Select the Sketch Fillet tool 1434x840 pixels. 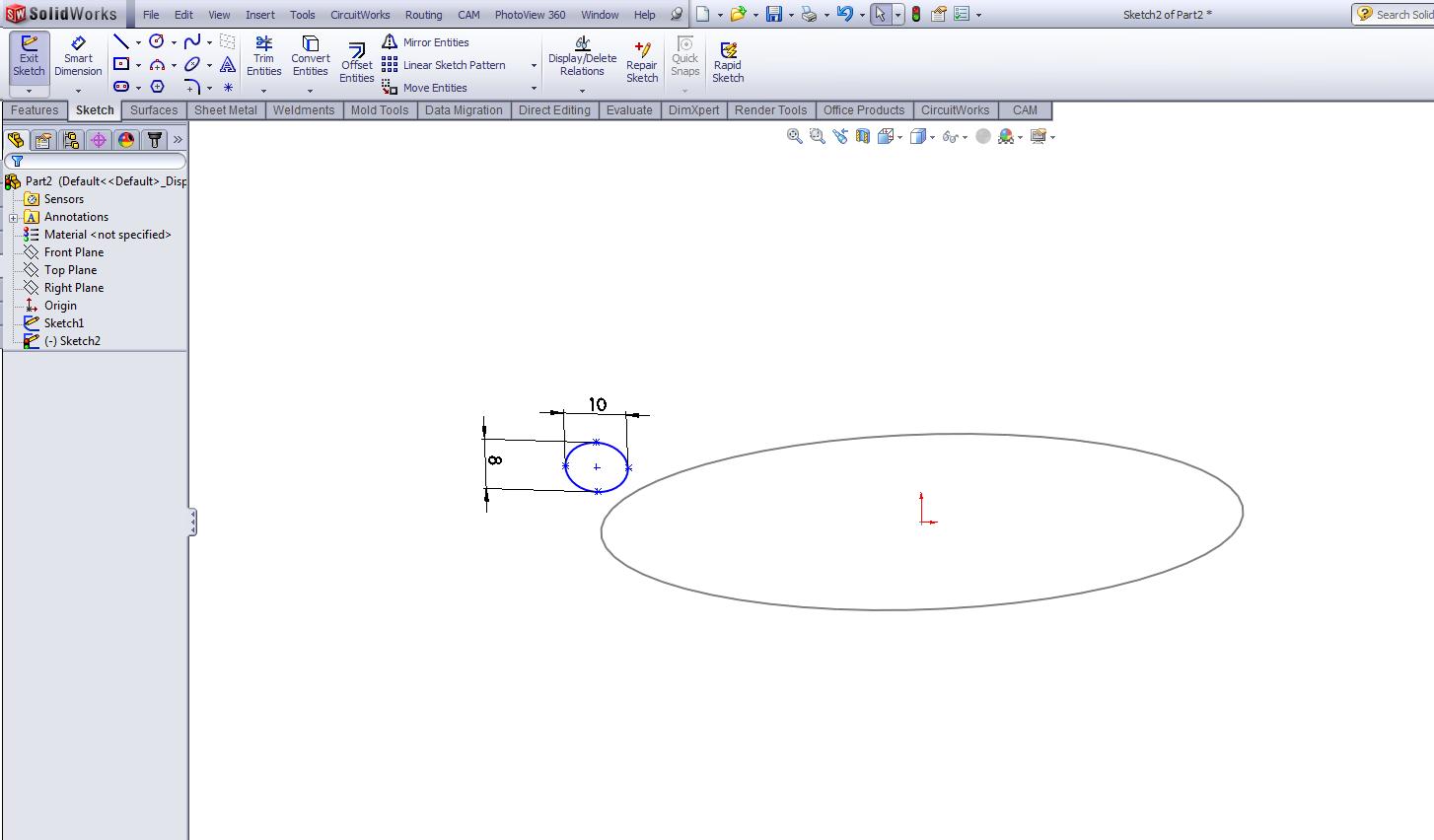(x=192, y=87)
